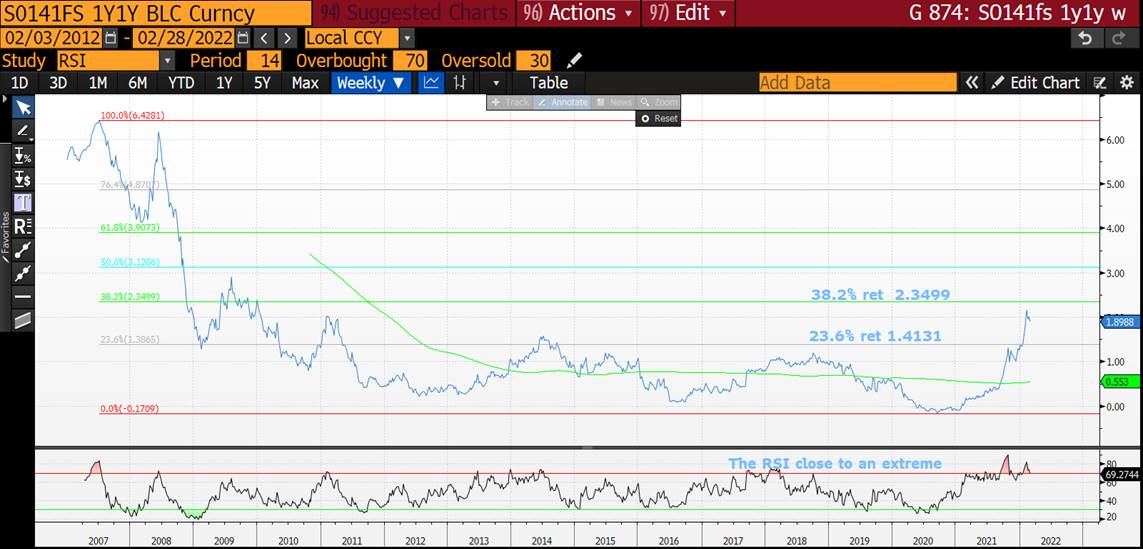Select the 6M time range
The image size is (1143, 549).
tap(138, 82)
